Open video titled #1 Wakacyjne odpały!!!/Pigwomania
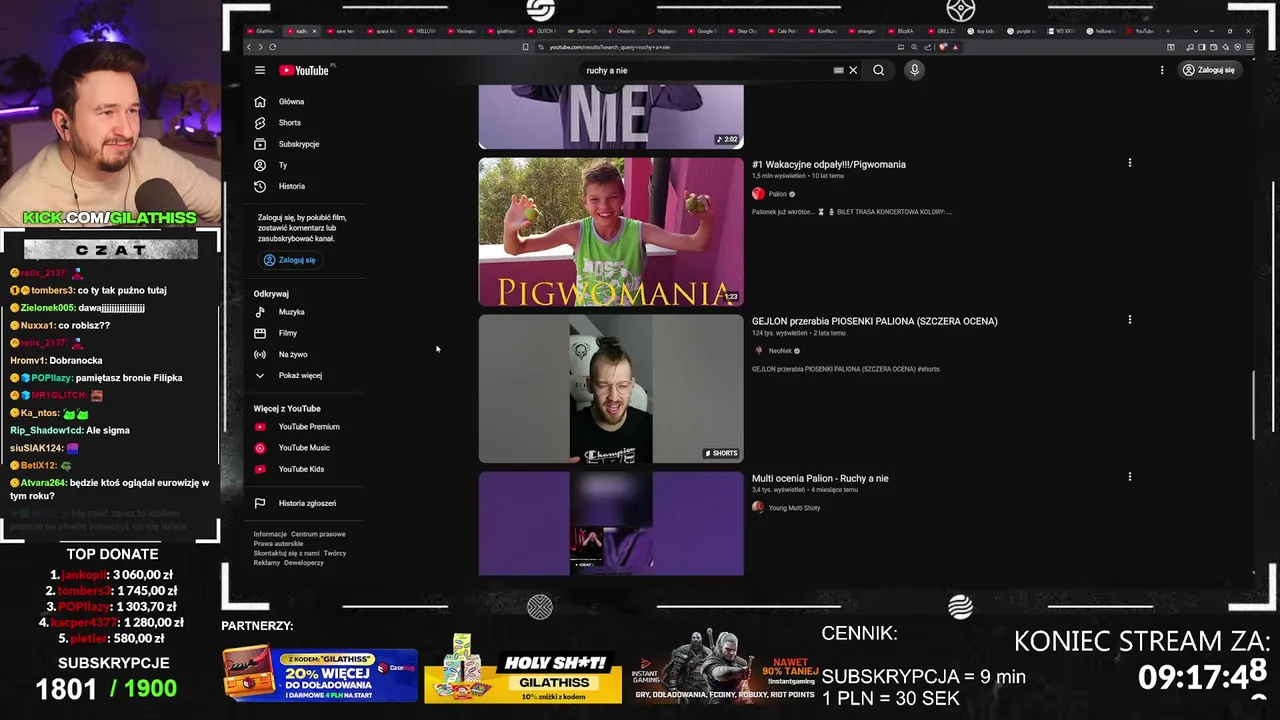The width and height of the screenshot is (1280, 720). pyautogui.click(x=829, y=164)
